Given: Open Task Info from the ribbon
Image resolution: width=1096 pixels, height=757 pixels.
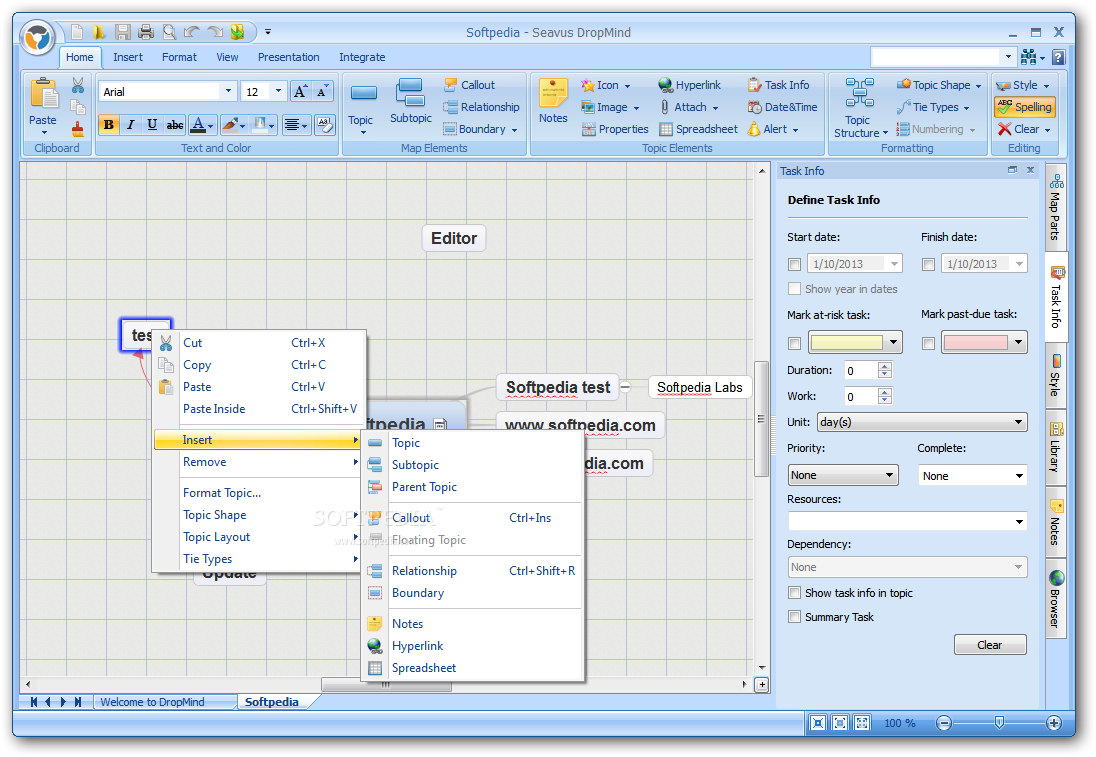Looking at the screenshot, I should (x=778, y=85).
